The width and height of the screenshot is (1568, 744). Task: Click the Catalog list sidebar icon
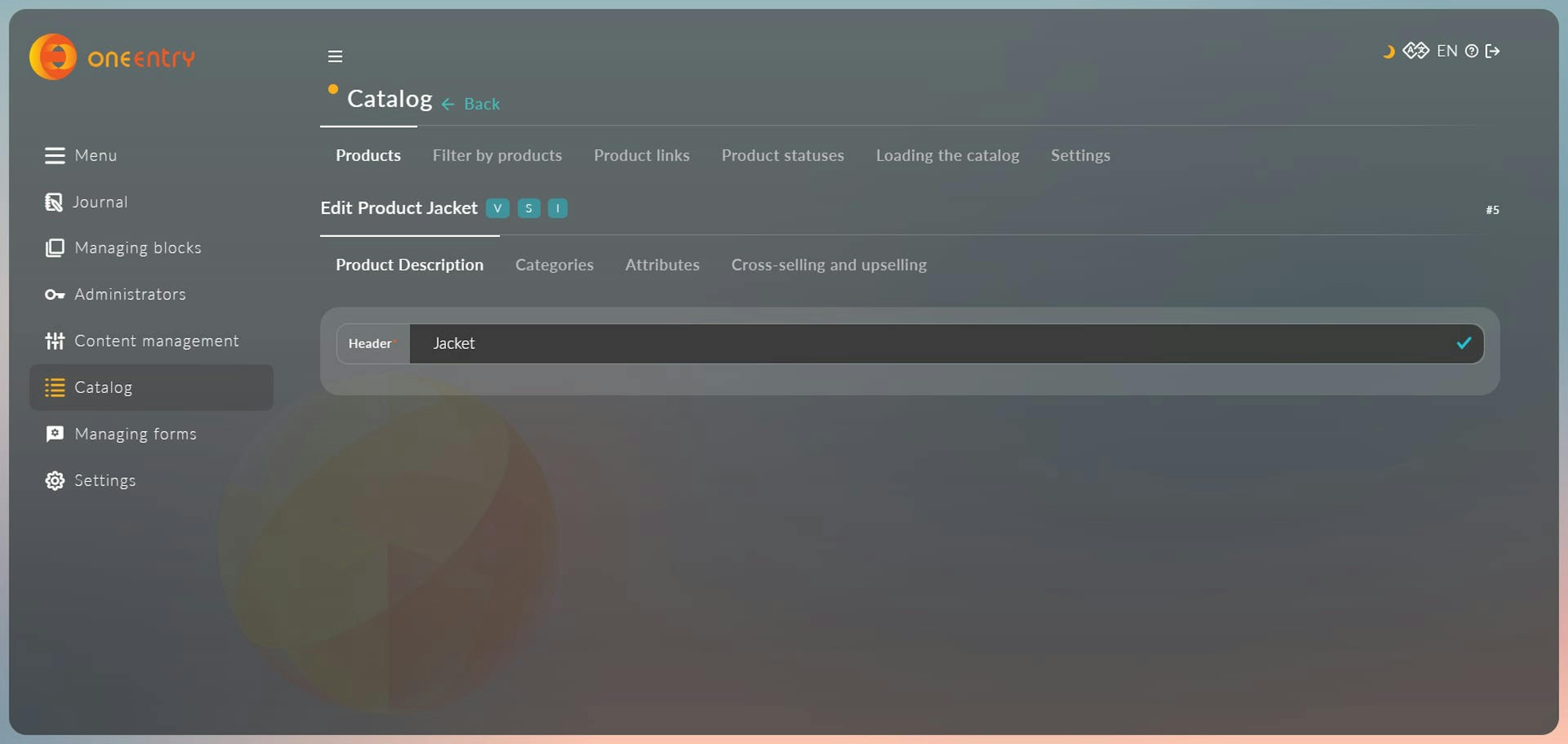(53, 387)
